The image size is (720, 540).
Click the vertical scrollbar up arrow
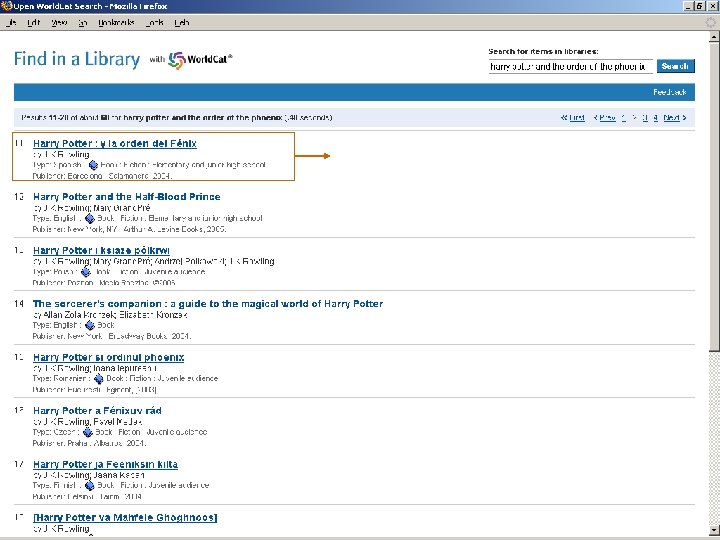coord(714,37)
